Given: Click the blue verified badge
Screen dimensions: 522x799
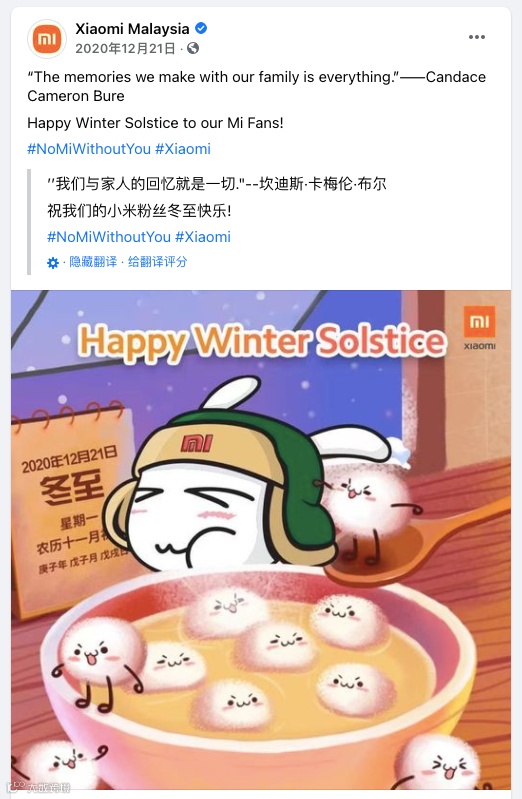Looking at the screenshot, I should [201, 28].
